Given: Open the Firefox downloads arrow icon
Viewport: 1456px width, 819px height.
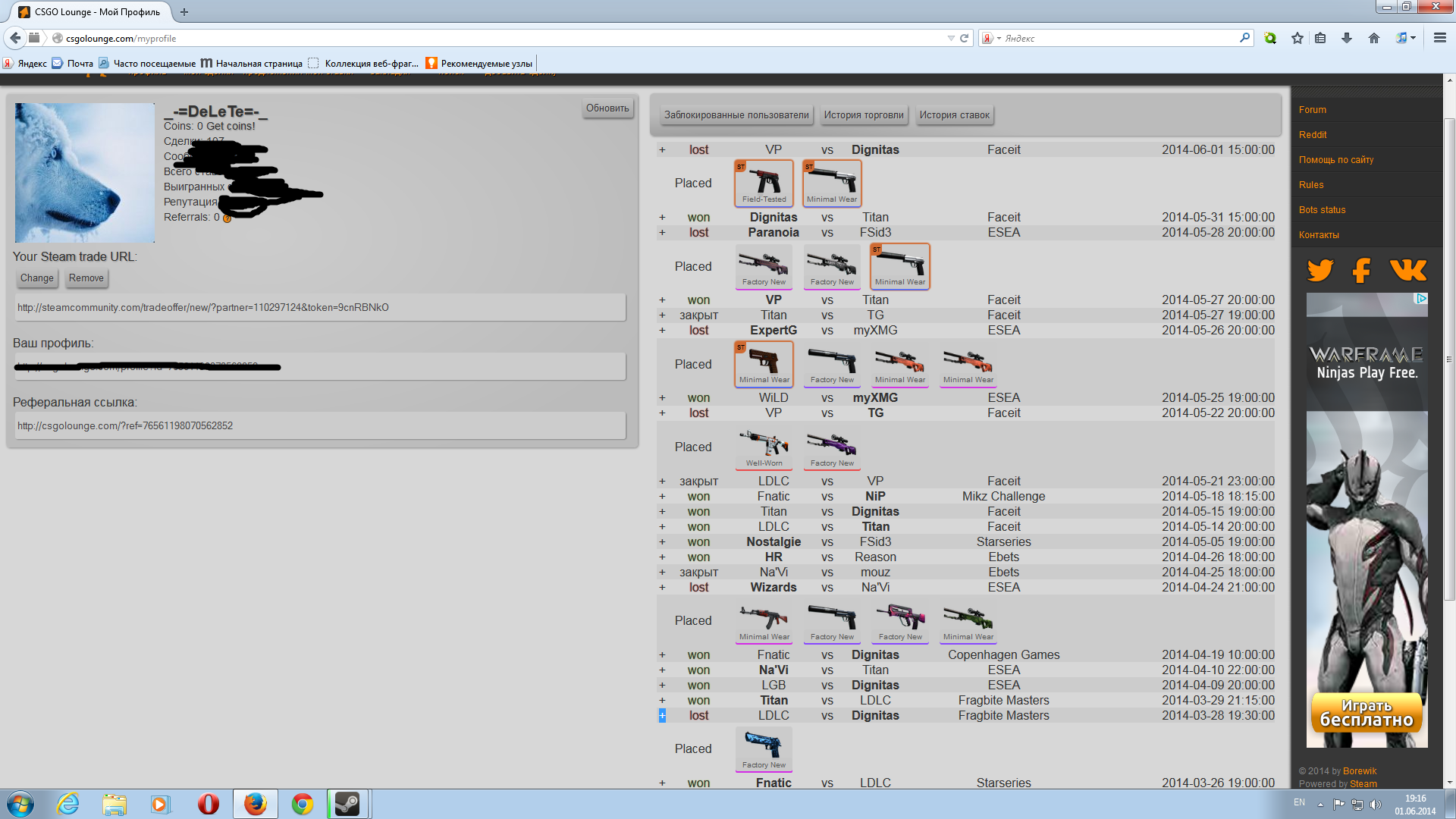Looking at the screenshot, I should 1347,38.
